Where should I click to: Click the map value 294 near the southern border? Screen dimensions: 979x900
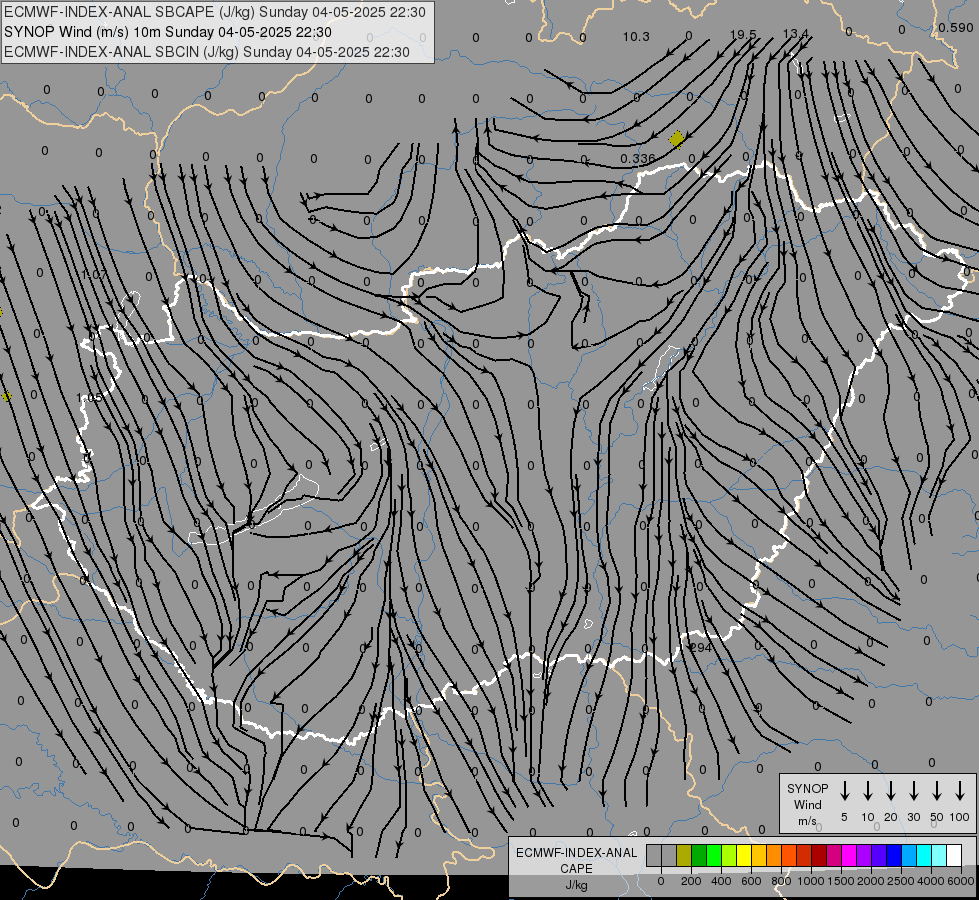click(701, 648)
